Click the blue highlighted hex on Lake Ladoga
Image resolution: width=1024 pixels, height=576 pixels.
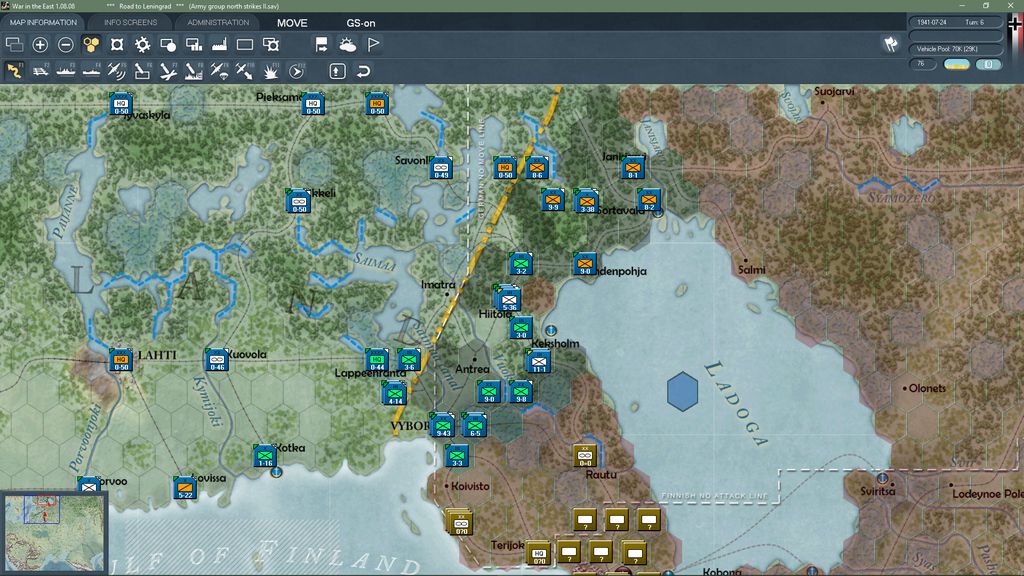click(682, 391)
